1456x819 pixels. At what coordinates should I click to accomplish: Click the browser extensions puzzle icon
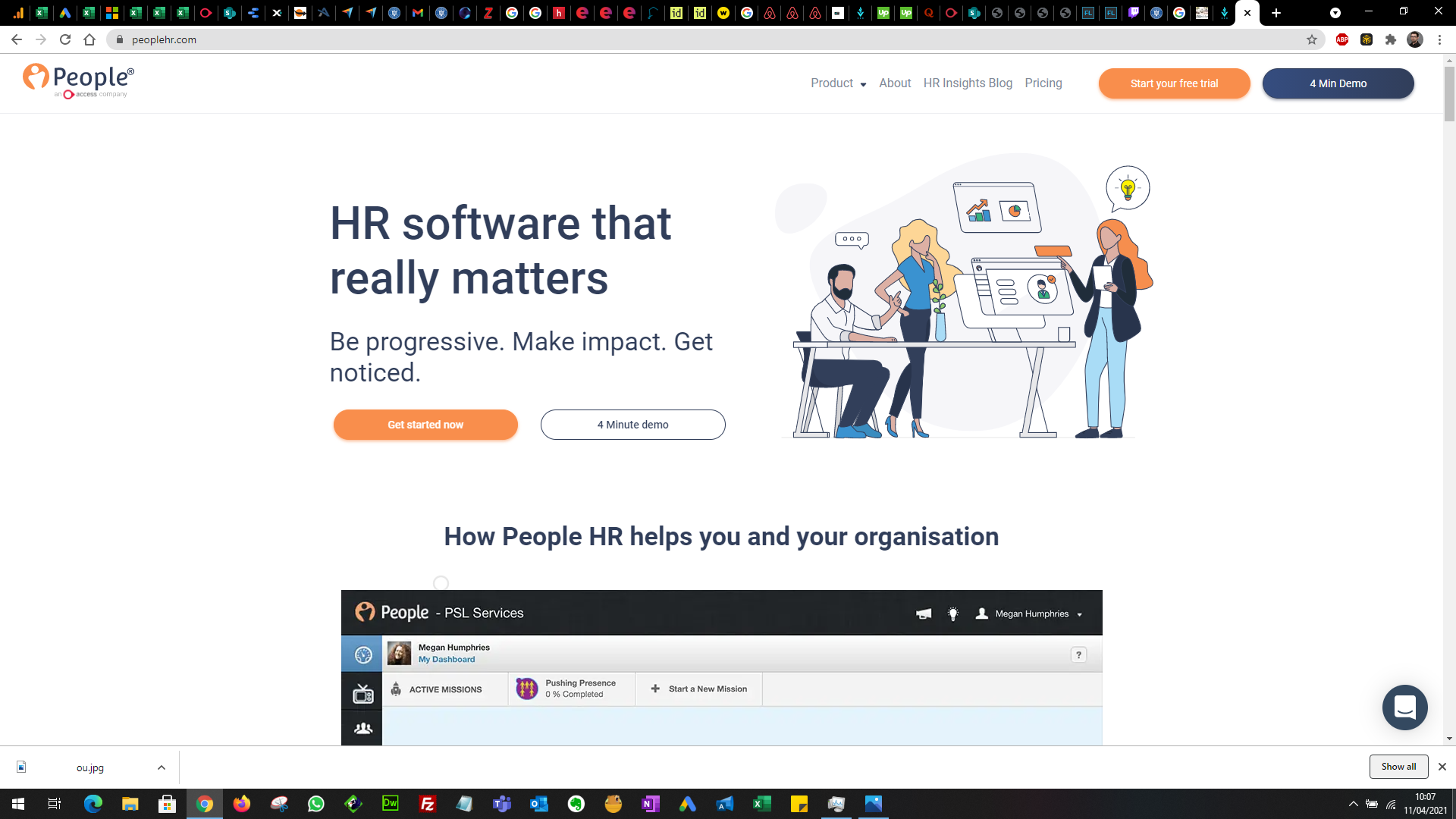1391,39
